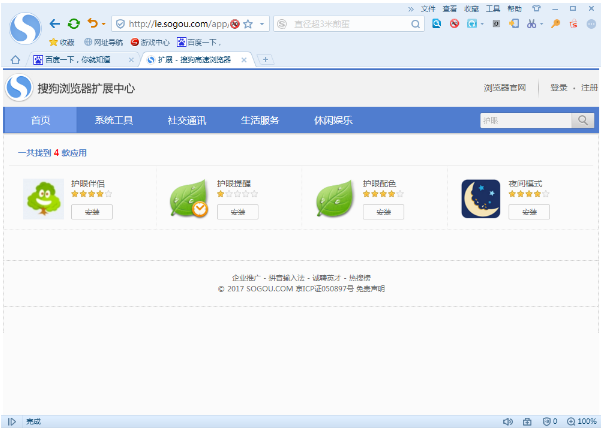Open the 护眼提醒 leaf-clock thumbnail
Image resolution: width=604 pixels, height=435 pixels.
pos(189,199)
